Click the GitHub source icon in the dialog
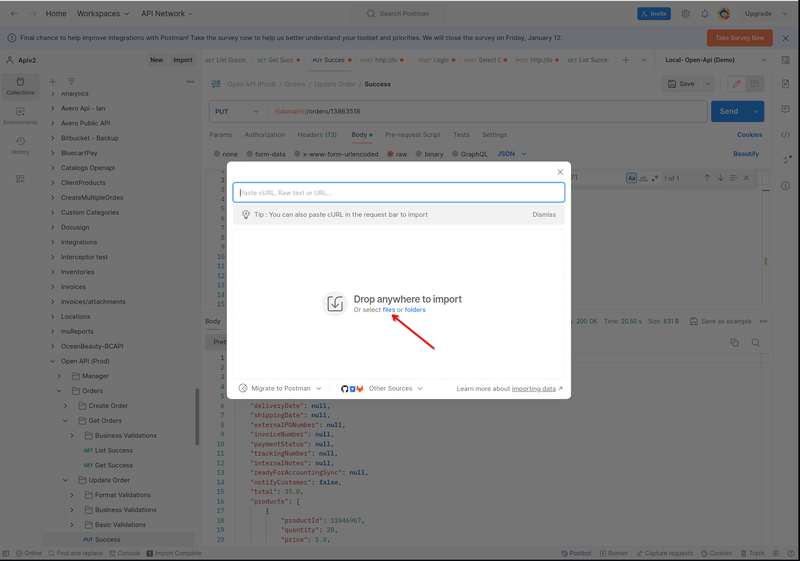 344,389
